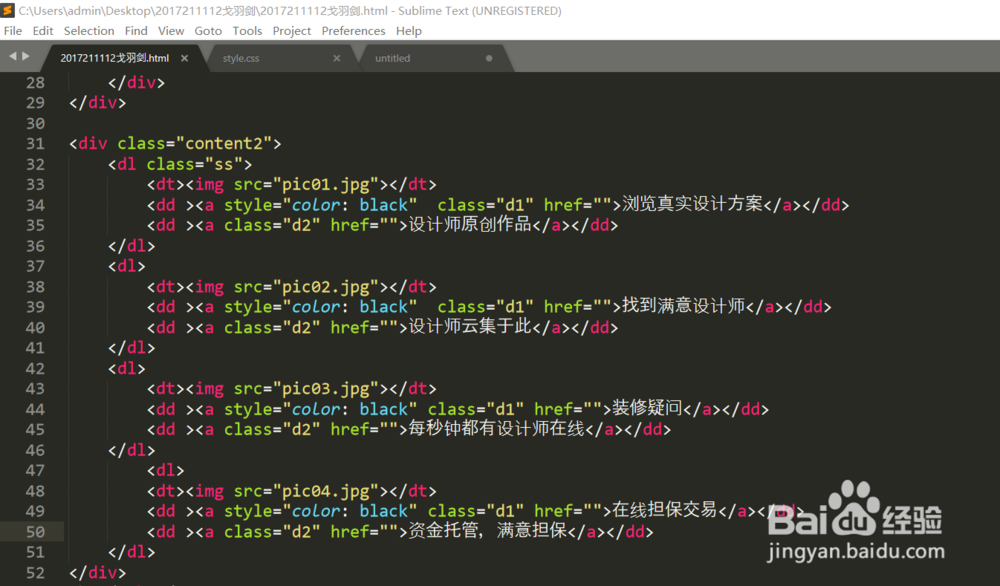Go to previous tab with left arrow

tap(12, 56)
